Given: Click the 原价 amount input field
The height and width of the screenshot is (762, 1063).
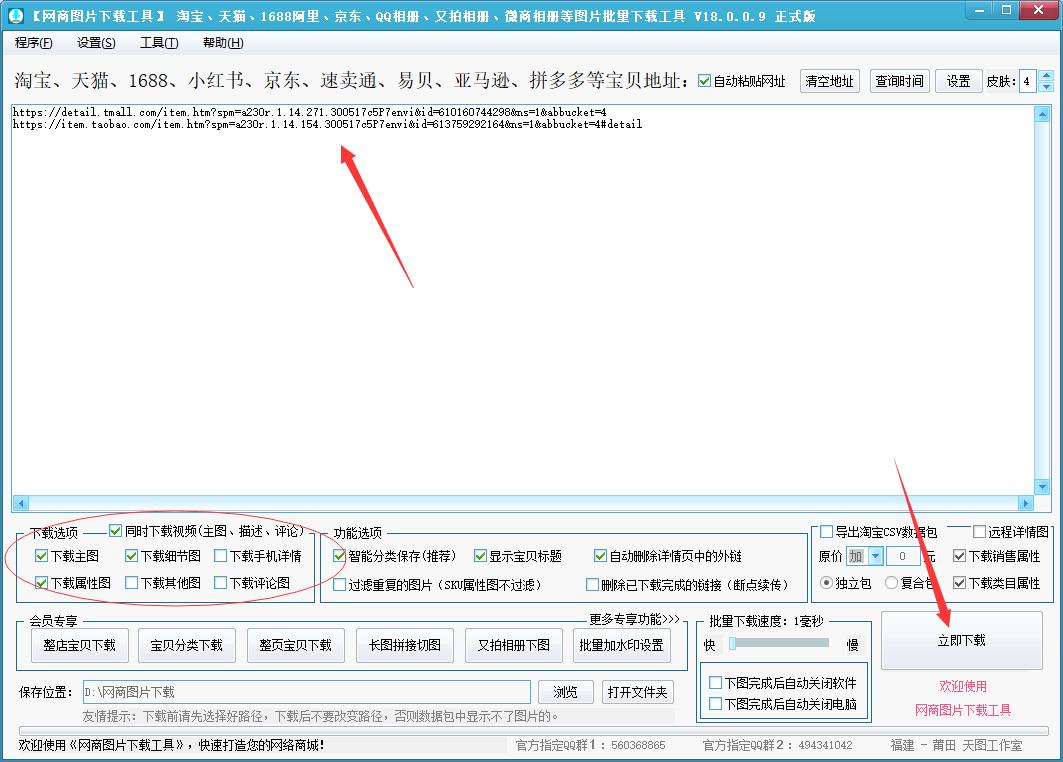Looking at the screenshot, I should pos(902,556).
